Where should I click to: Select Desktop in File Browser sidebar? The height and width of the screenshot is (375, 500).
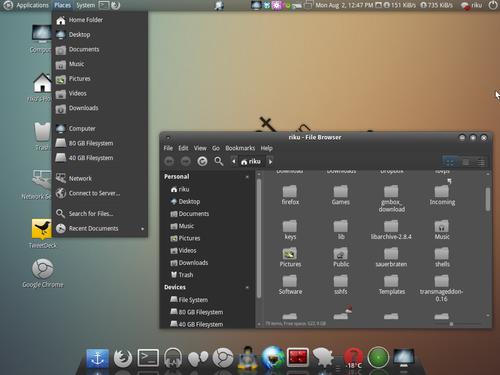[x=185, y=202]
